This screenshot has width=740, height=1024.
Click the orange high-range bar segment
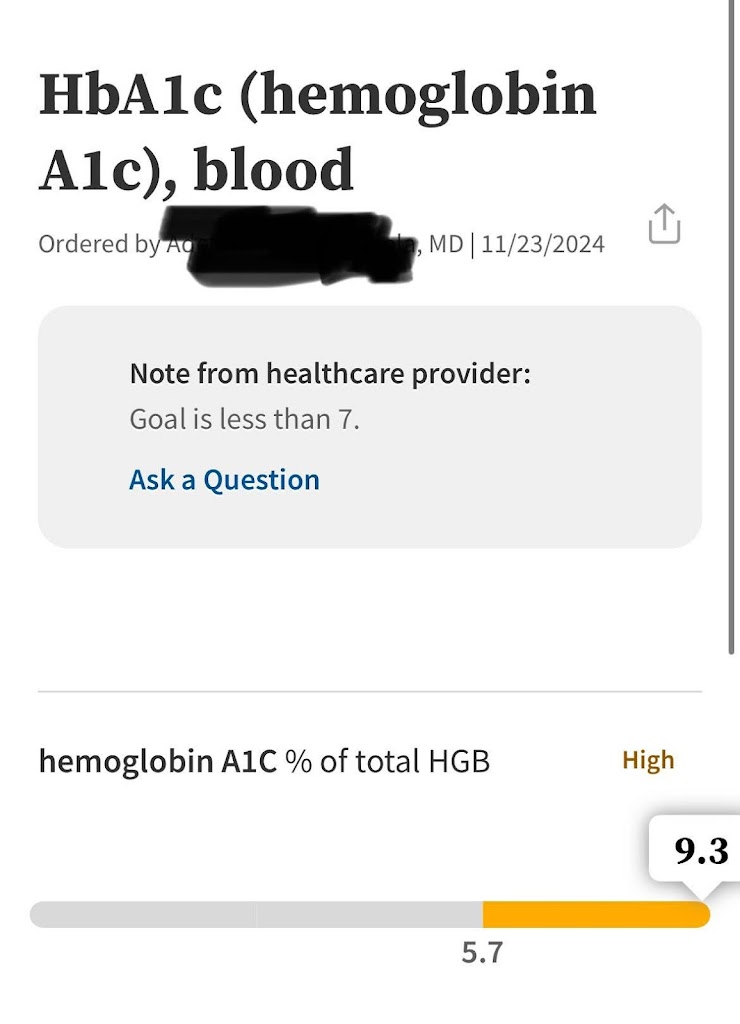(595, 915)
